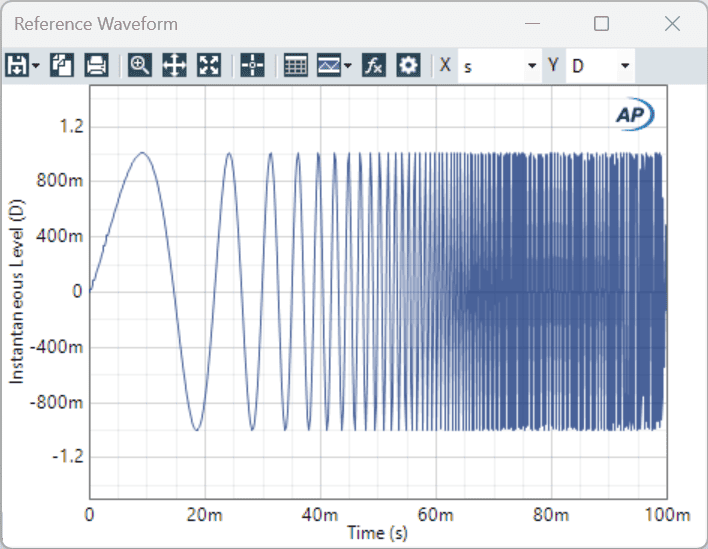Screen dimensions: 708x549
Task: Open the data table view icon
Action: coord(295,66)
